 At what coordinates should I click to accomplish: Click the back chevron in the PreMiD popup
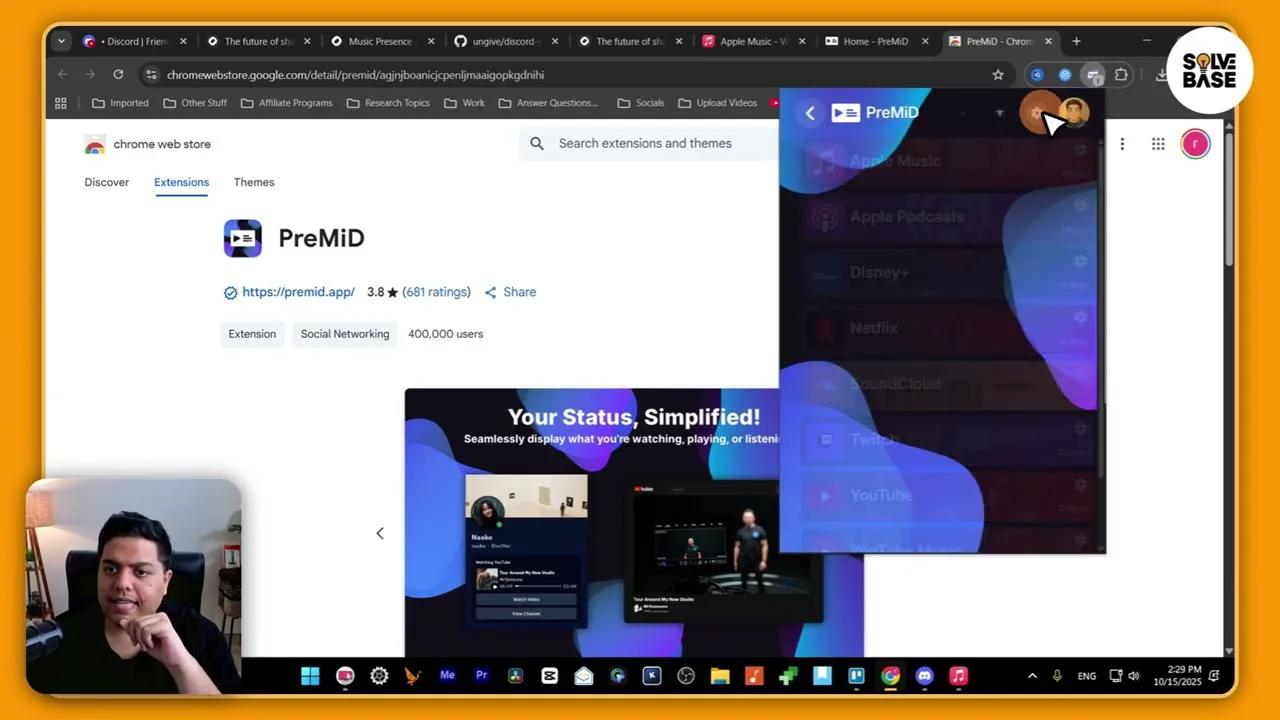pos(810,113)
